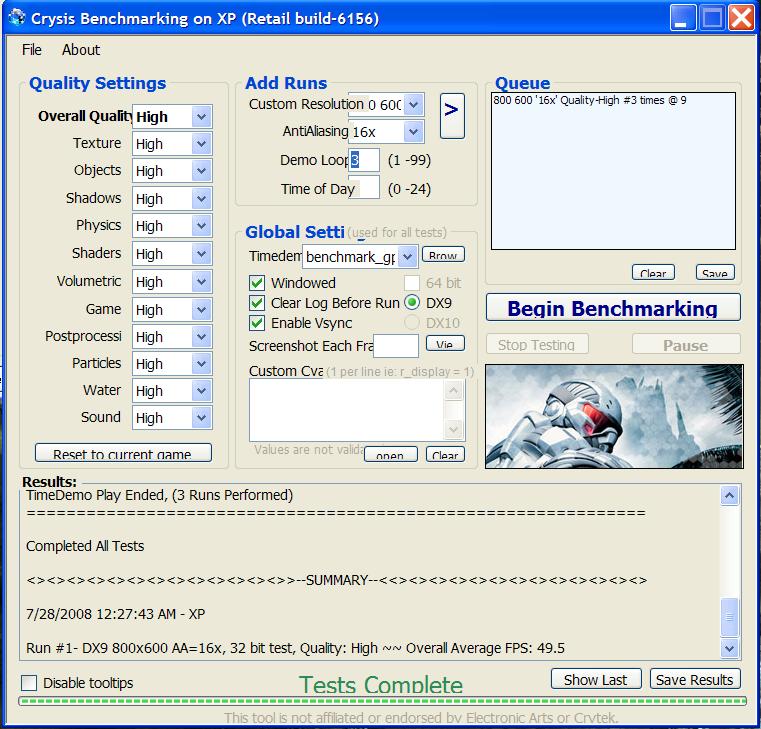The height and width of the screenshot is (729, 761).
Task: Click Reset to current game settings
Action: (123, 453)
